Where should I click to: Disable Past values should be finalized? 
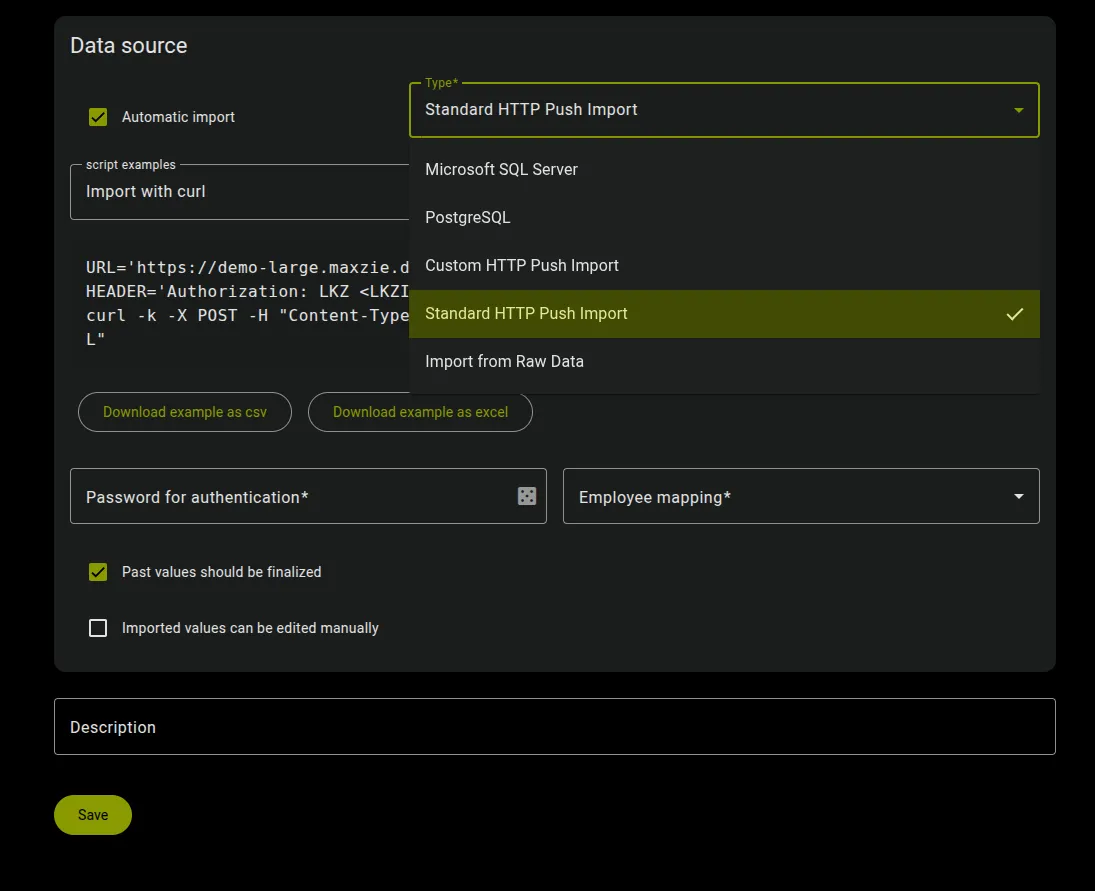coord(97,572)
